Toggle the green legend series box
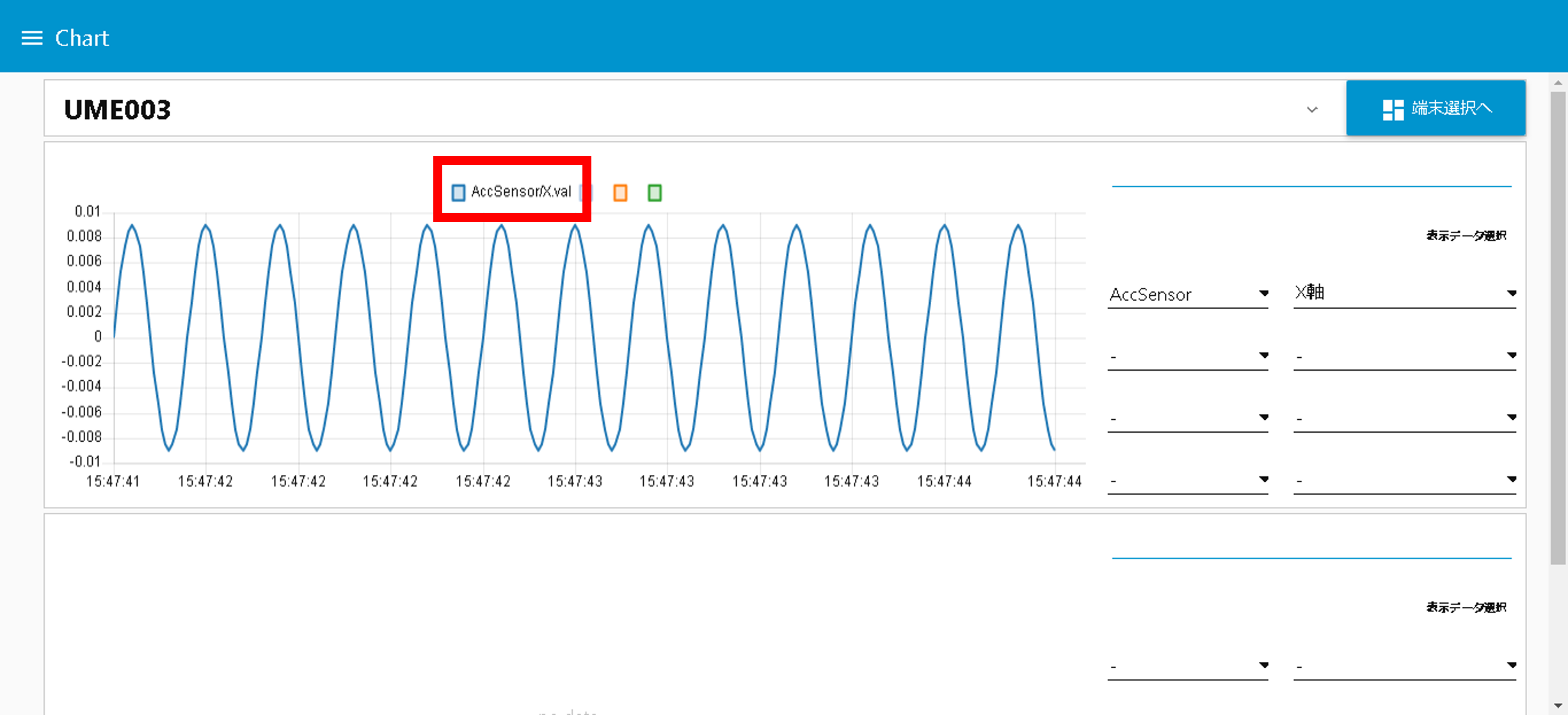Screen dimensions: 1568x715 pyautogui.click(x=654, y=193)
